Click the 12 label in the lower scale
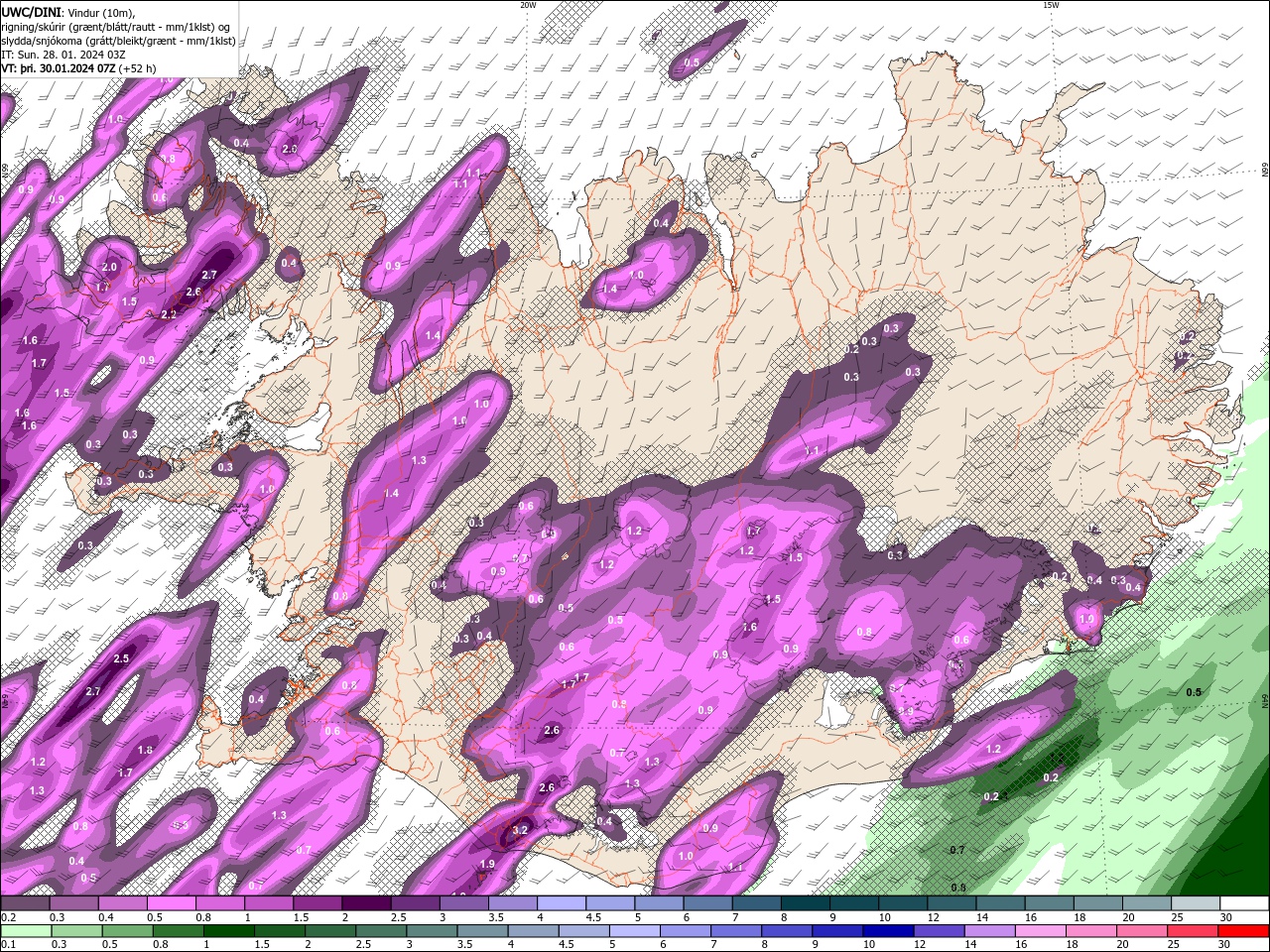This screenshot has height=952, width=1270. tap(920, 944)
